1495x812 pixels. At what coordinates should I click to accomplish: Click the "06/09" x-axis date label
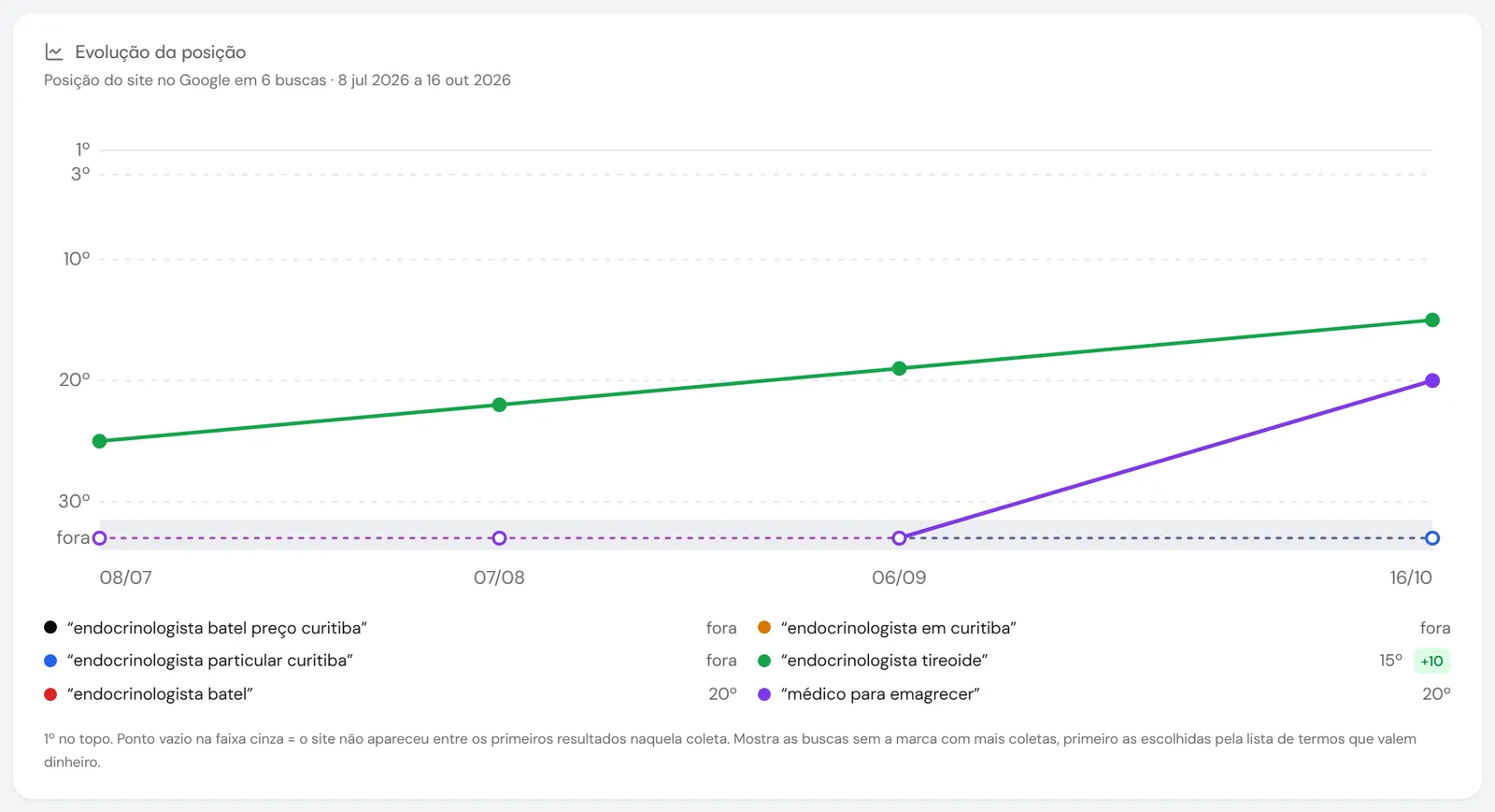(x=899, y=577)
